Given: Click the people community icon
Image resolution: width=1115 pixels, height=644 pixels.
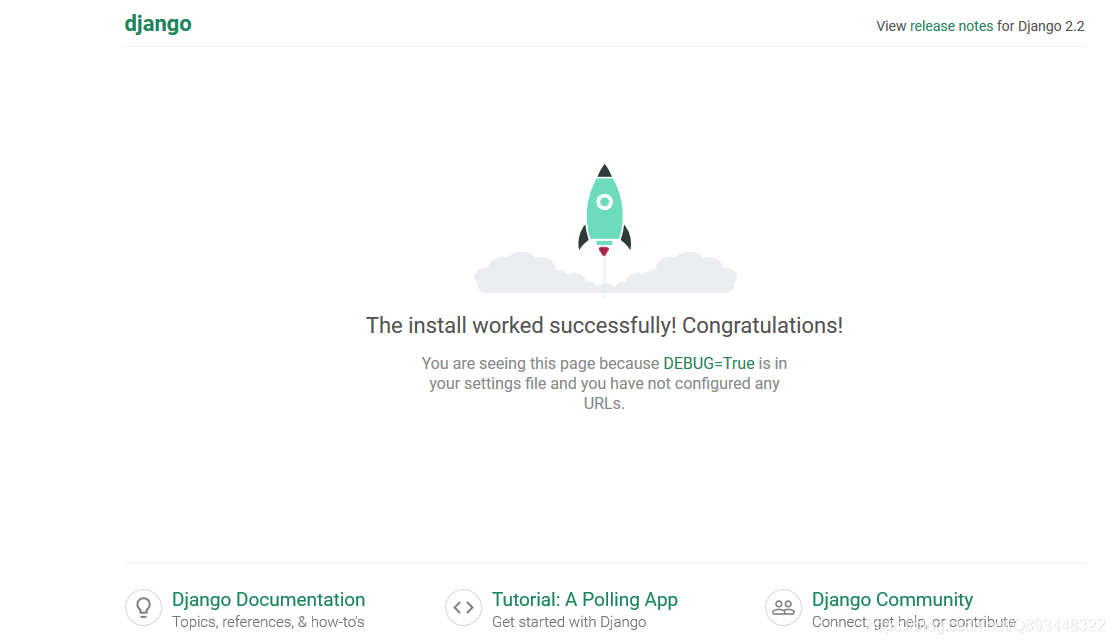Looking at the screenshot, I should pos(784,608).
